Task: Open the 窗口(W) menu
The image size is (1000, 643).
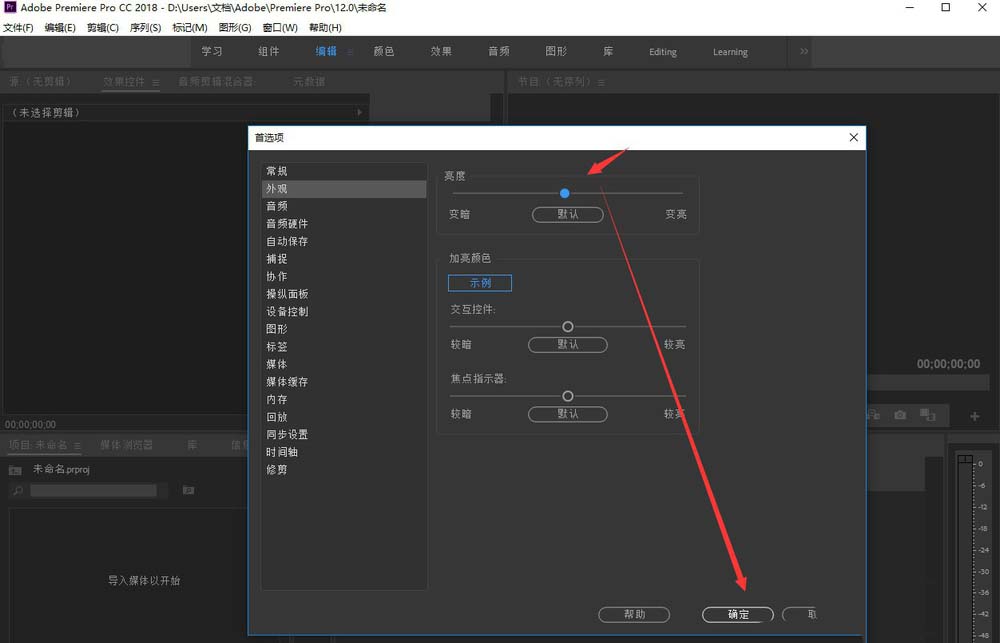Action: point(280,27)
